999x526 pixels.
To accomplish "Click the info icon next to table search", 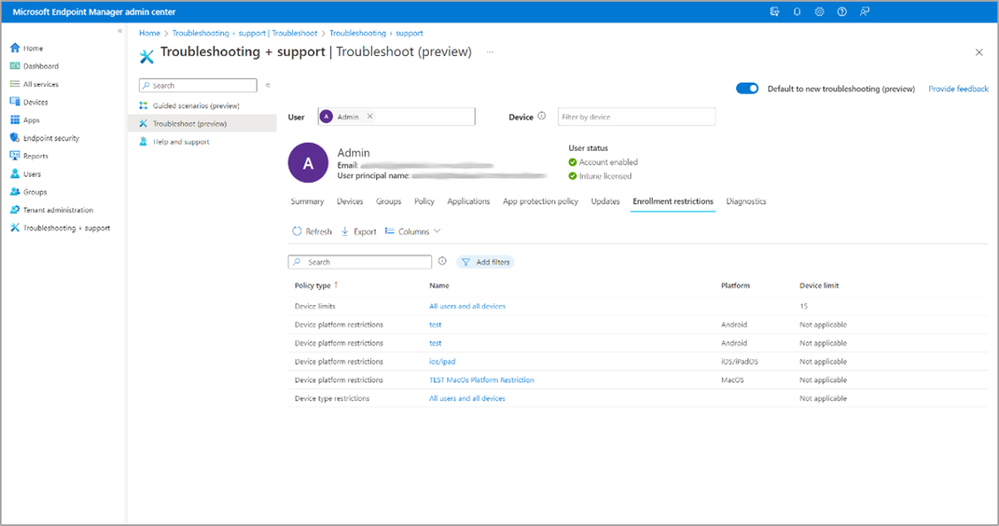I will (x=442, y=261).
